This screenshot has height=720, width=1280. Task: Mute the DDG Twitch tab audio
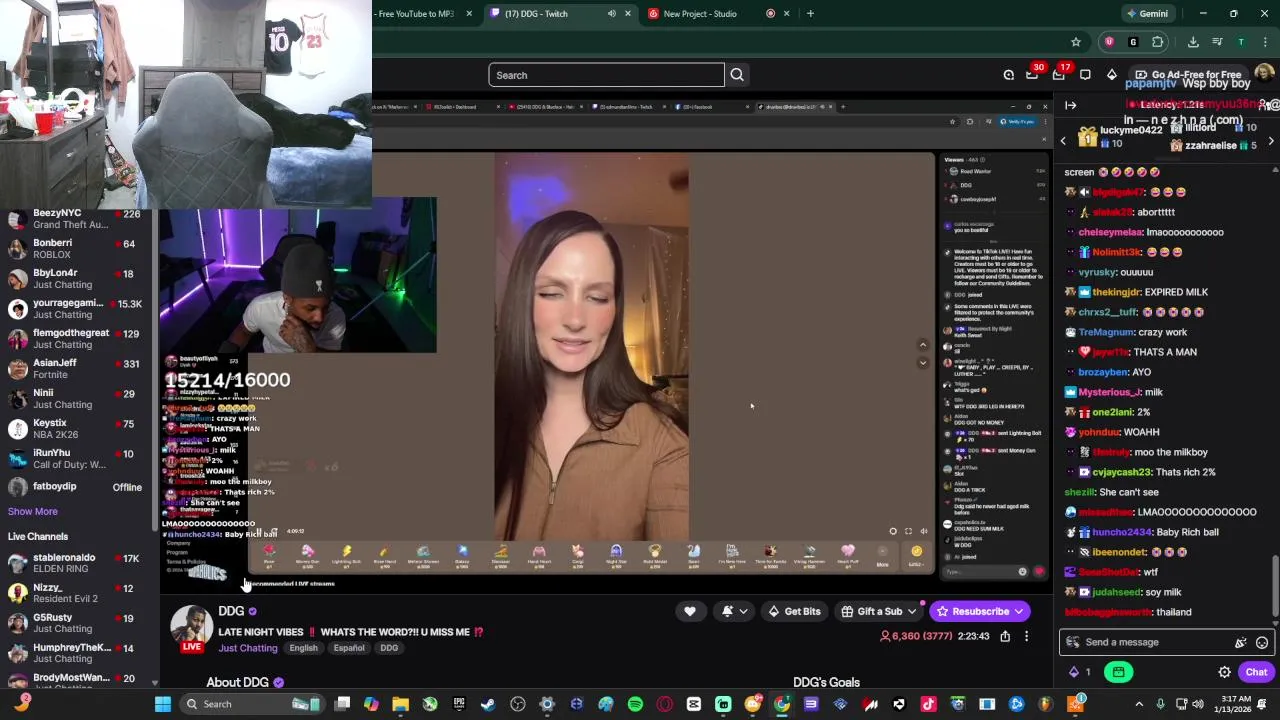click(x=612, y=14)
